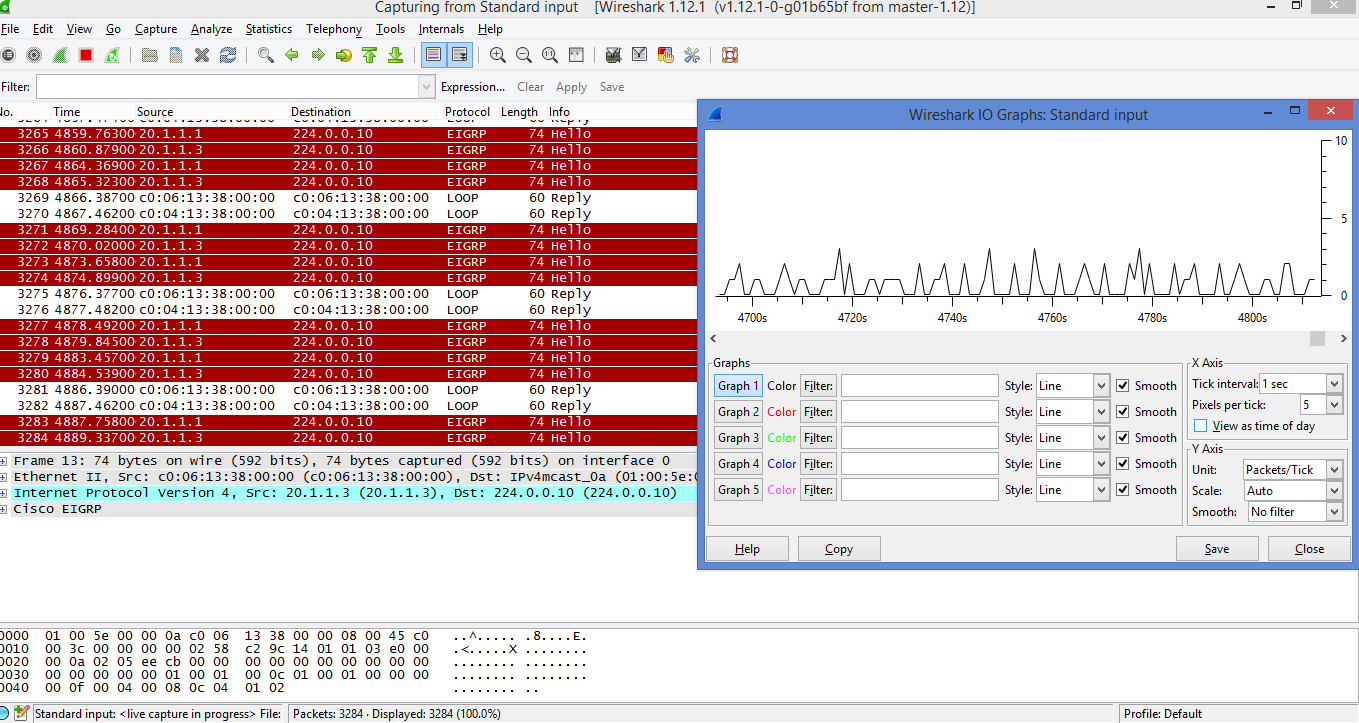Toggle the Graph 1 button

point(738,386)
